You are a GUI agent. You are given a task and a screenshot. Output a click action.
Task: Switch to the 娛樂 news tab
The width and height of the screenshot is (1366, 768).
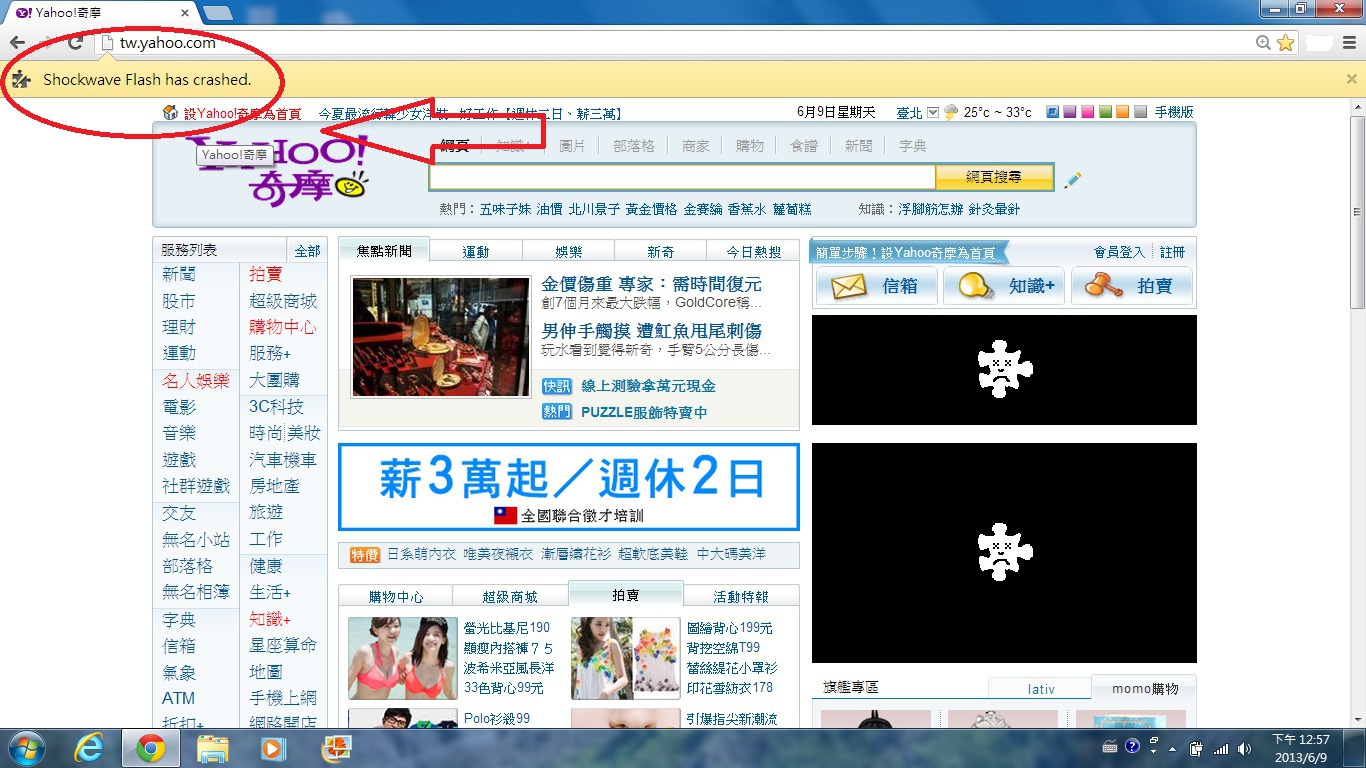(569, 252)
